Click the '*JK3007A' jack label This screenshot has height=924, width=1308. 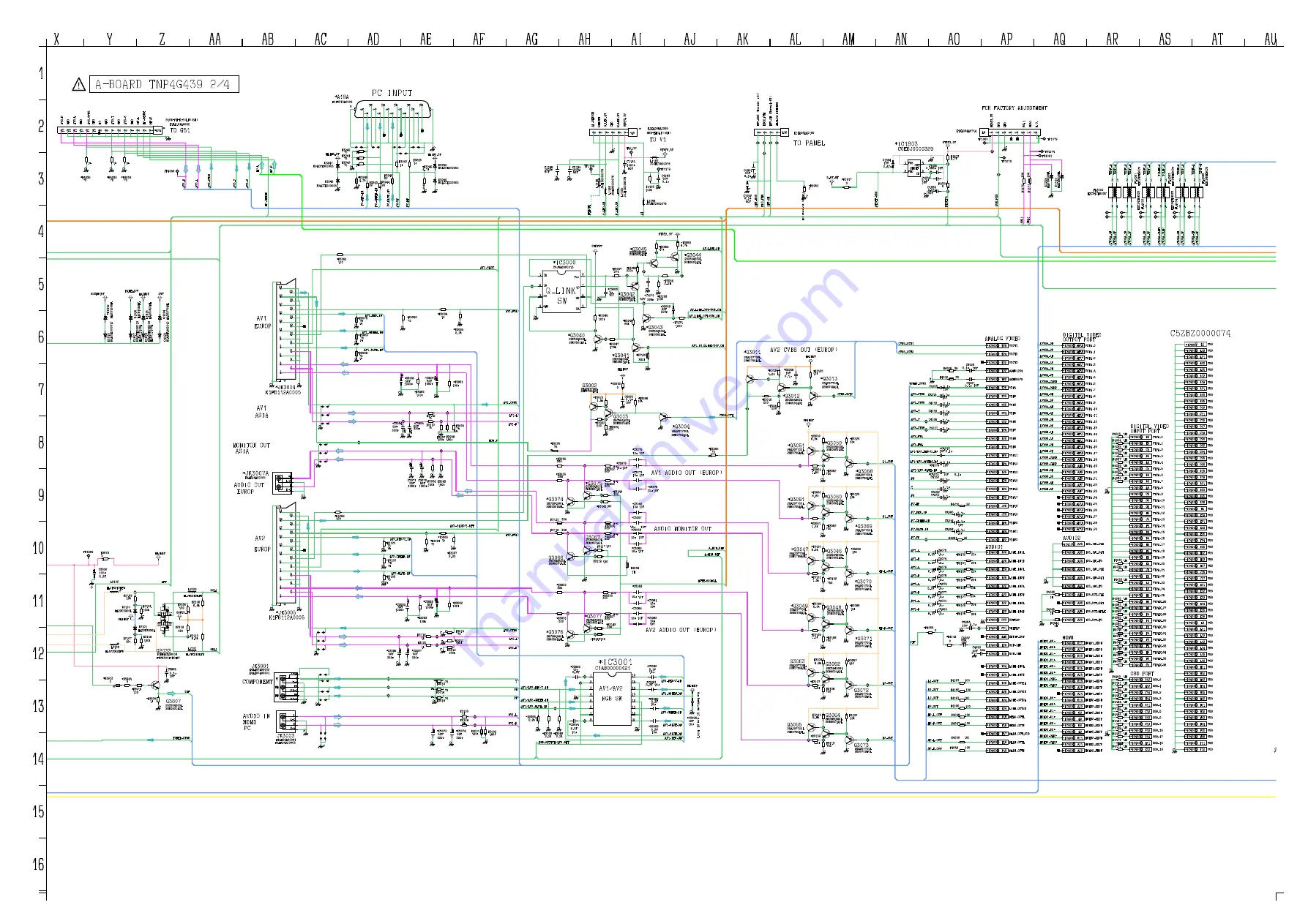(255, 473)
